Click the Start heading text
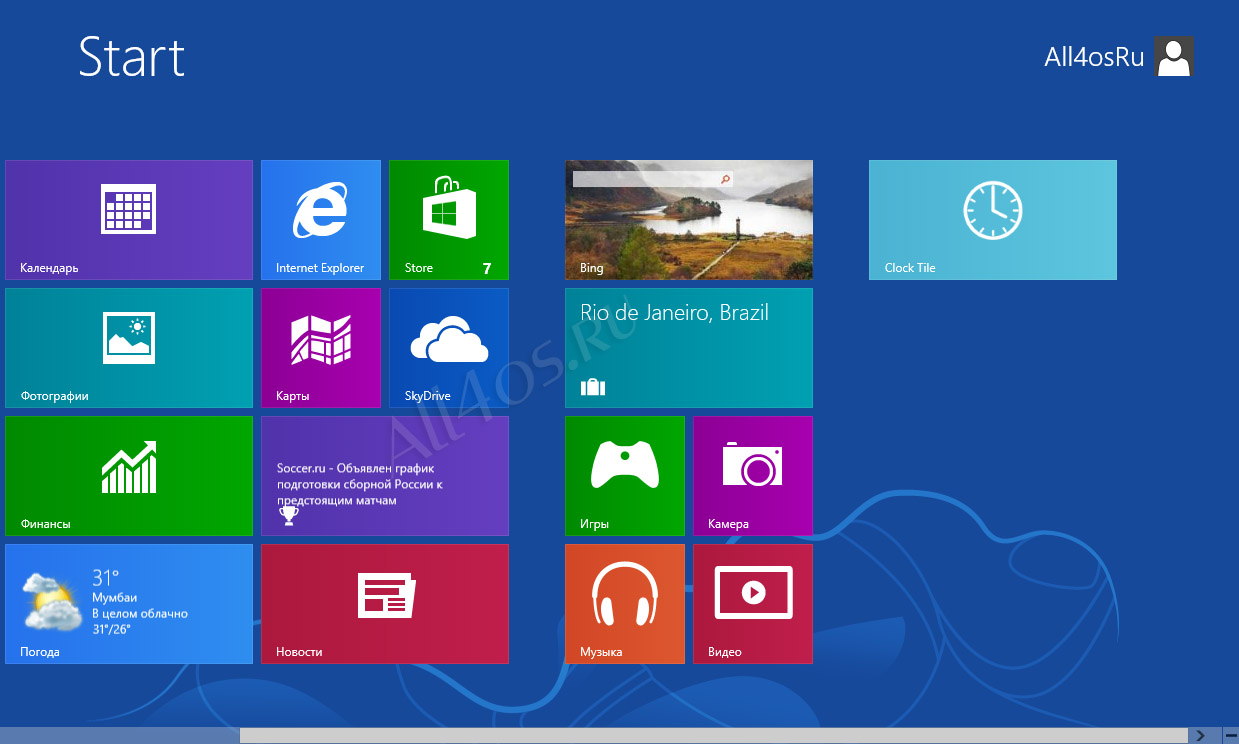This screenshot has height=744, width=1239. pyautogui.click(x=132, y=57)
